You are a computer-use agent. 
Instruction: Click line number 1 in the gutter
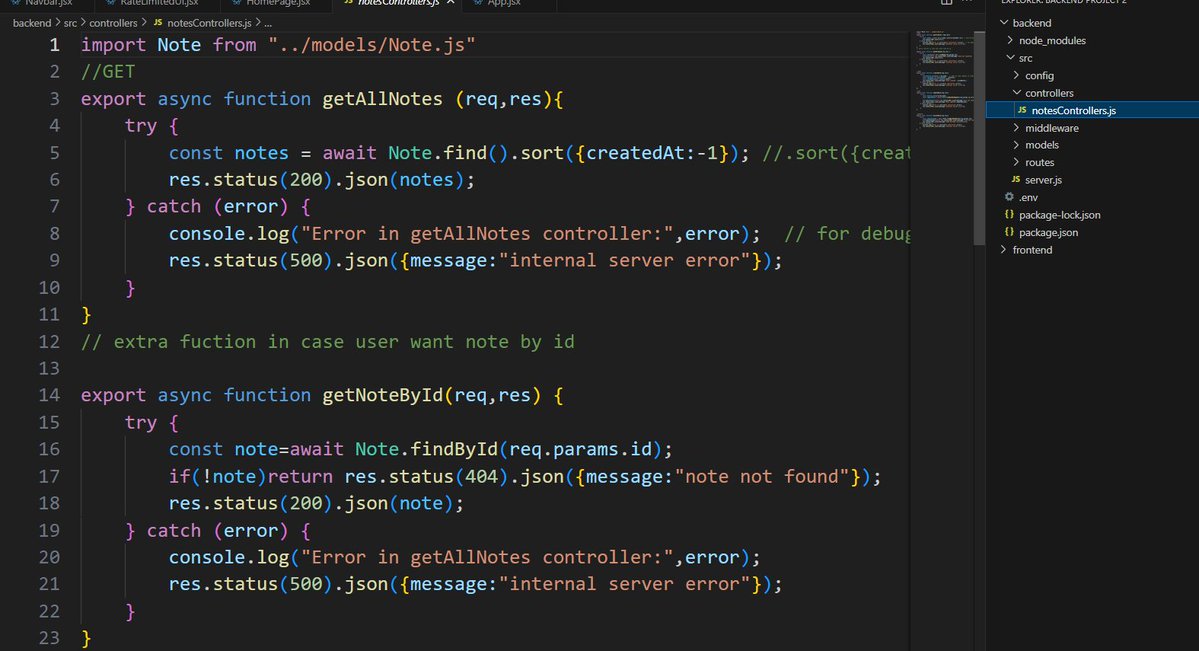[x=54, y=45]
